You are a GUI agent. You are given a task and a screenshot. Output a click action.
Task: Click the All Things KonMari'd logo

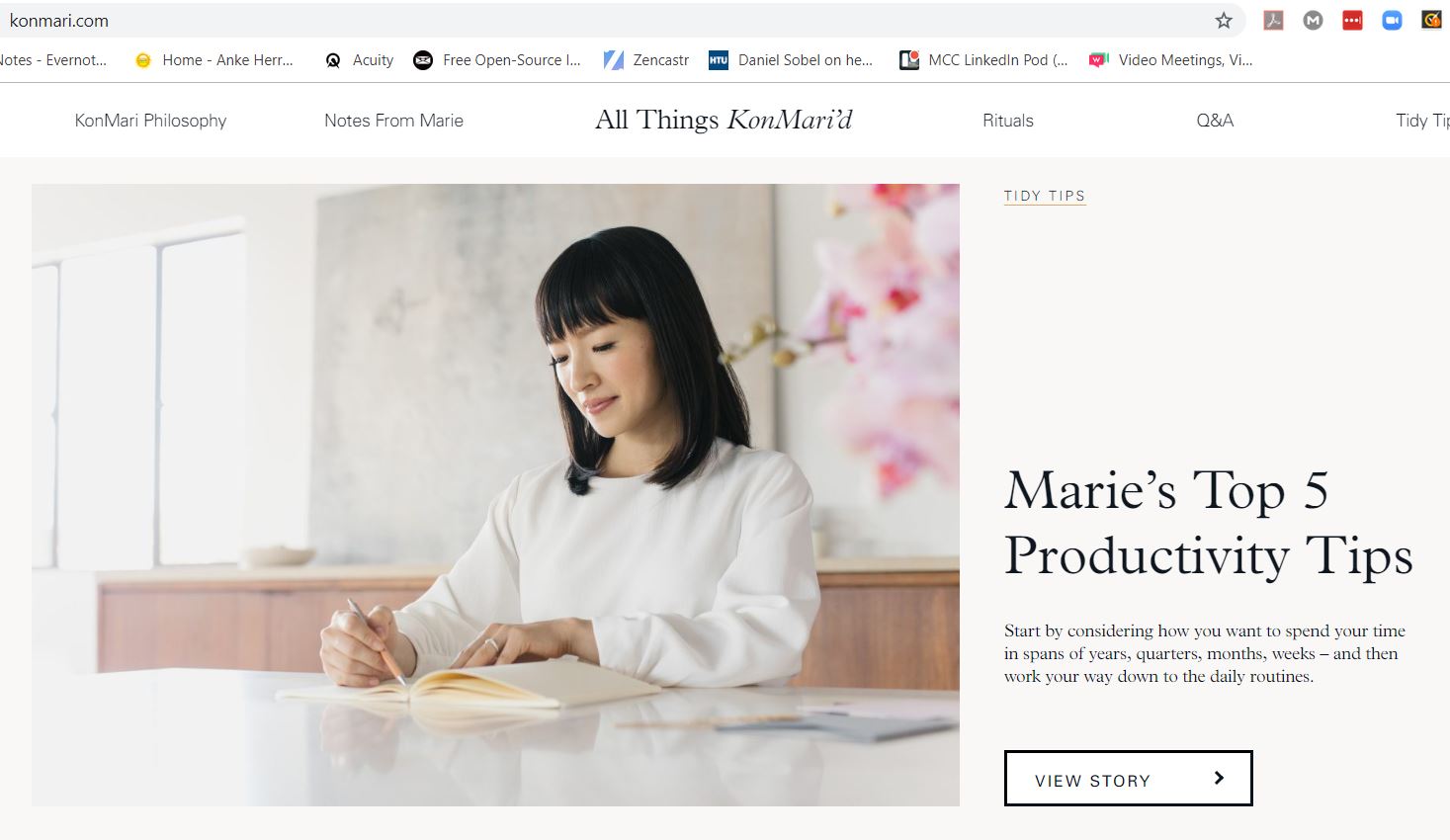click(x=724, y=120)
